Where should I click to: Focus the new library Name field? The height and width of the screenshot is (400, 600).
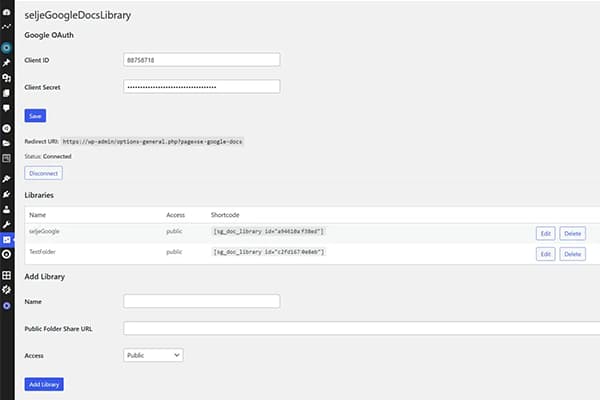click(x=201, y=300)
